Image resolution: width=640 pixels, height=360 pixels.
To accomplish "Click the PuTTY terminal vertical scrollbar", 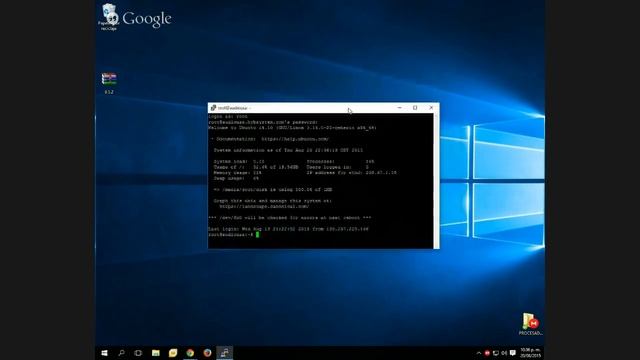I will point(436,180).
